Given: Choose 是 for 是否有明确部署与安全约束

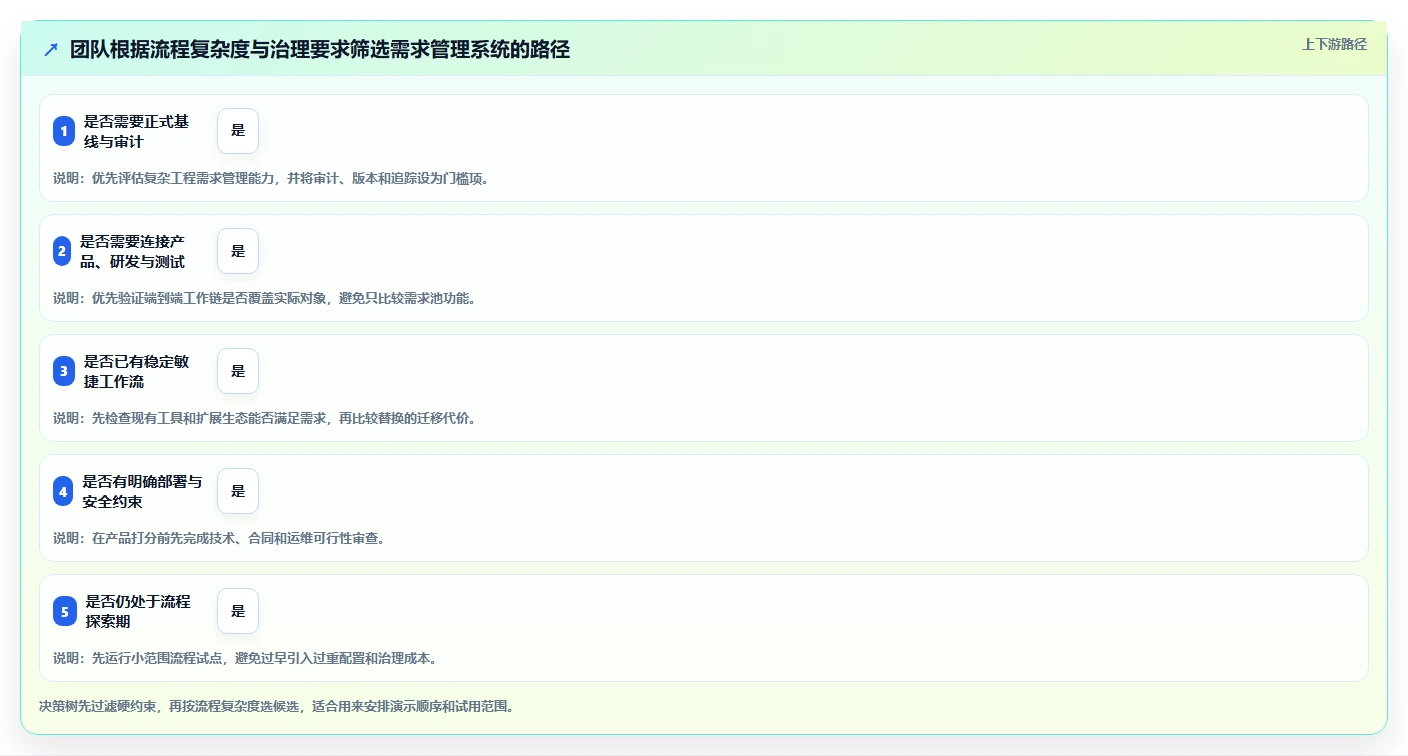Looking at the screenshot, I should tap(238, 491).
